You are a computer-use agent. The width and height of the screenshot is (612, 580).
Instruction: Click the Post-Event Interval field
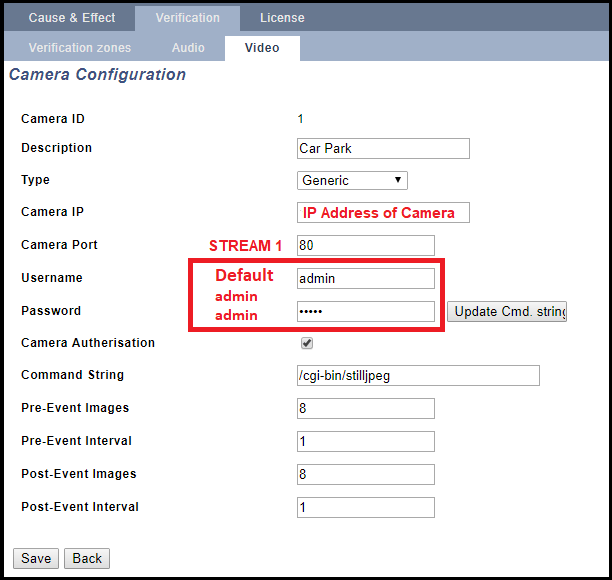[x=365, y=507]
